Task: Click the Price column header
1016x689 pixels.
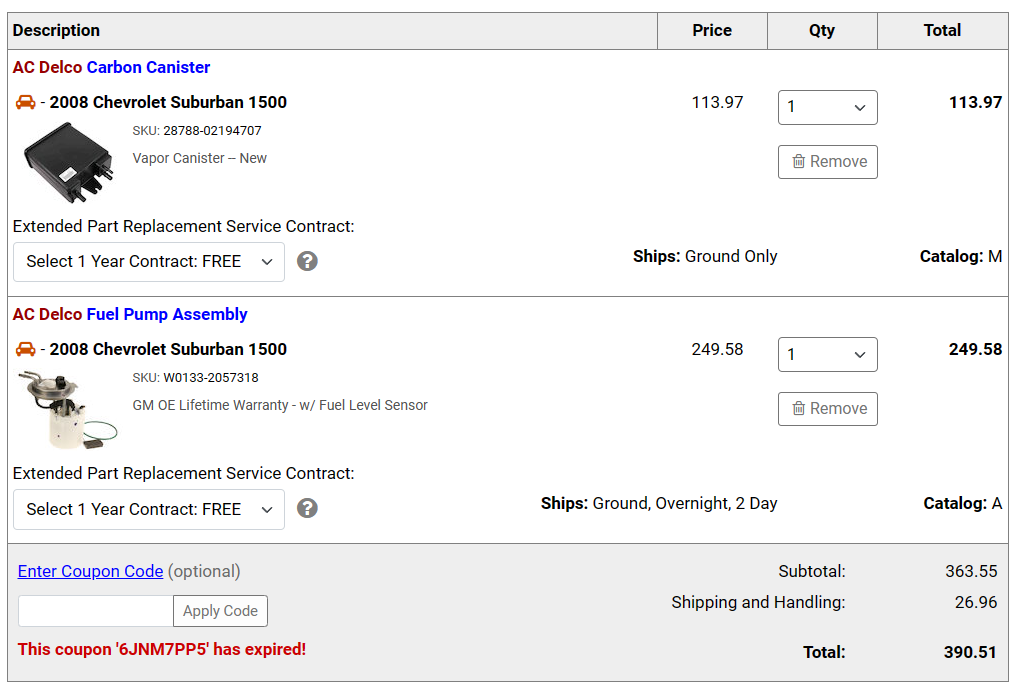Action: (712, 30)
